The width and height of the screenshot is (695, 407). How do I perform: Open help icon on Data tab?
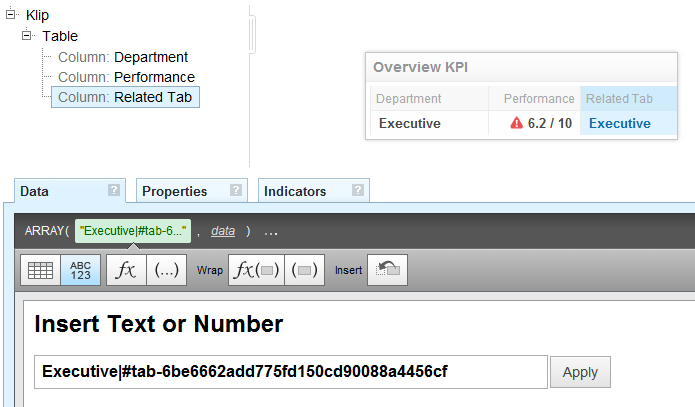pyautogui.click(x=114, y=190)
